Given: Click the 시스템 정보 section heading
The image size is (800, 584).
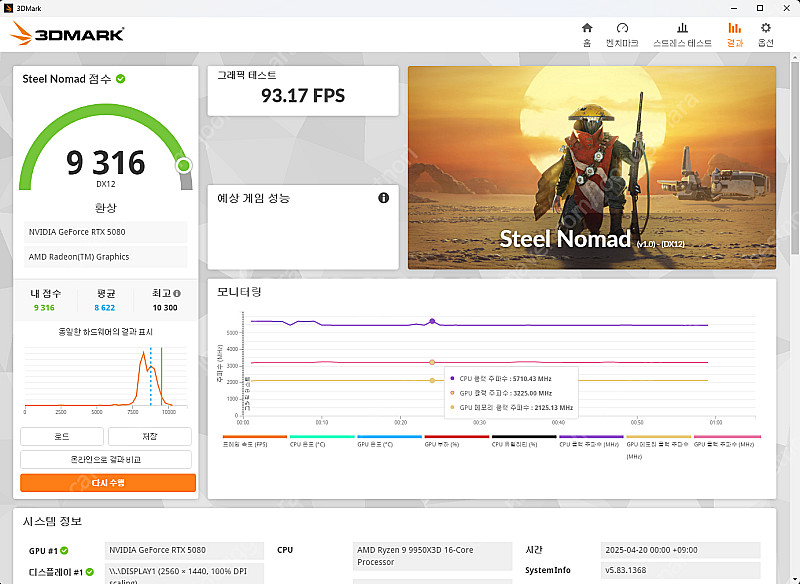Looking at the screenshot, I should [x=52, y=521].
